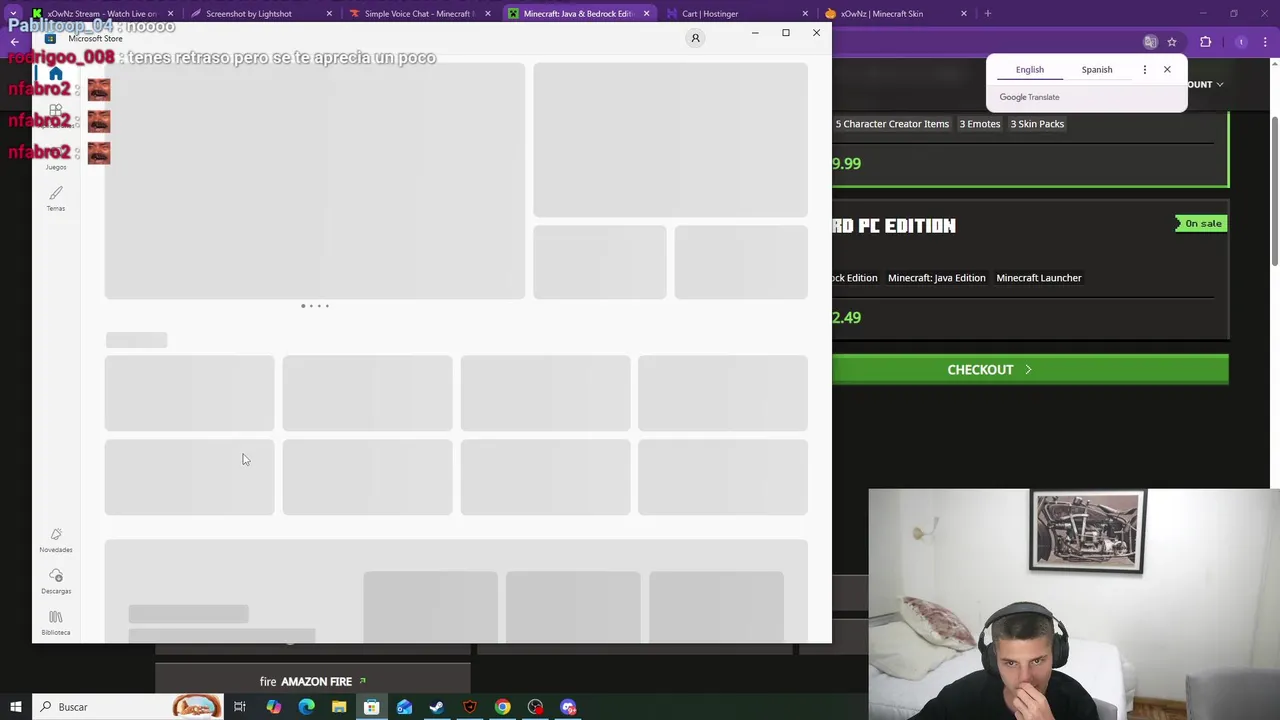Open the Home section in Microsoft Store sidebar
1280x720 pixels.
coord(56,74)
